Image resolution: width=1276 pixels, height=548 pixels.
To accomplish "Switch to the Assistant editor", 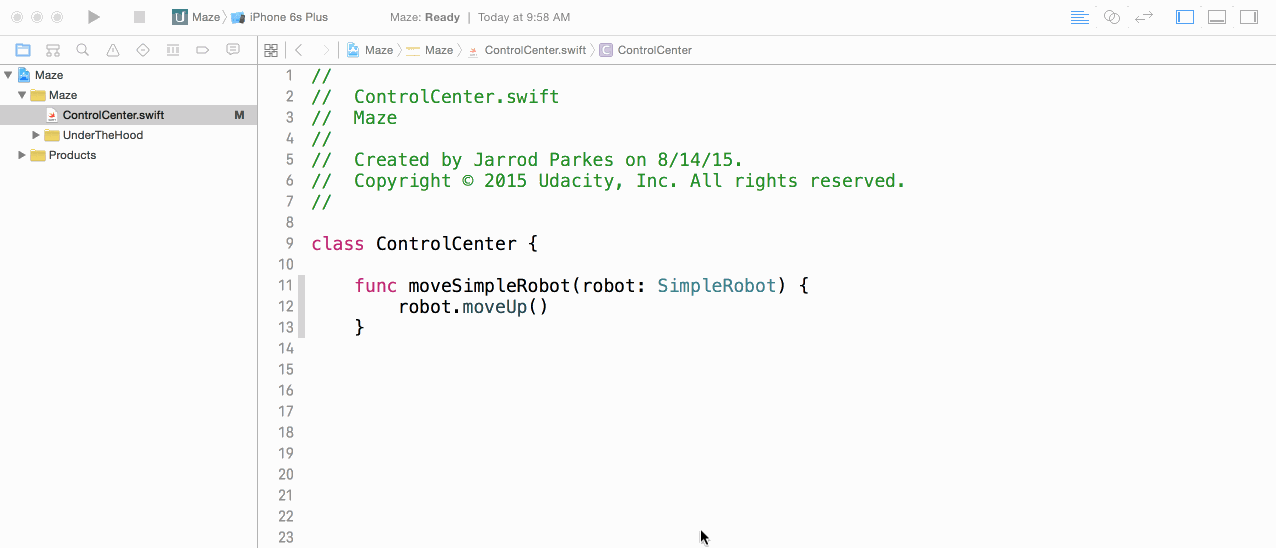I will click(x=1111, y=17).
